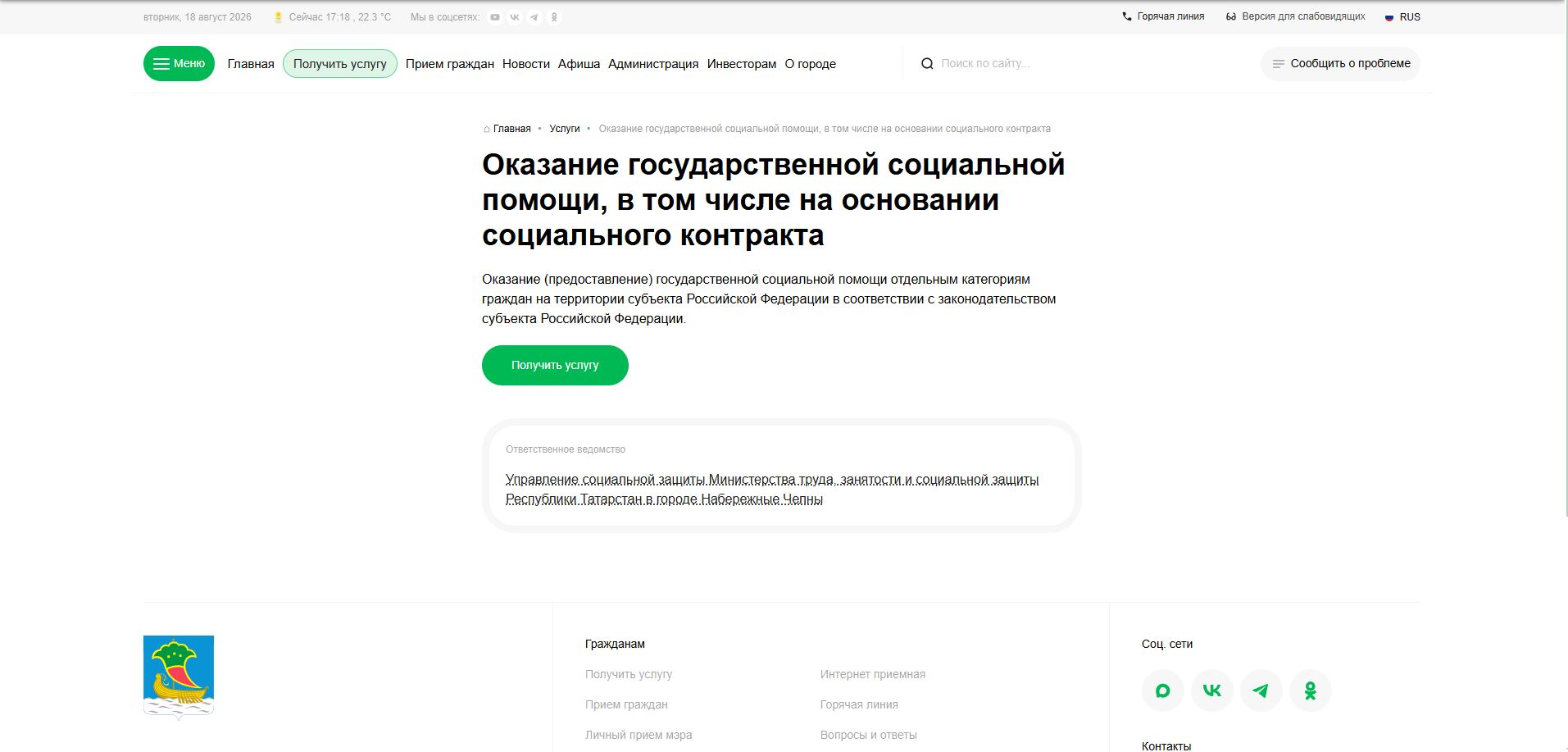Click the Сообщить о проблеме button
Screen dimensions: 1568x752
click(x=1340, y=64)
